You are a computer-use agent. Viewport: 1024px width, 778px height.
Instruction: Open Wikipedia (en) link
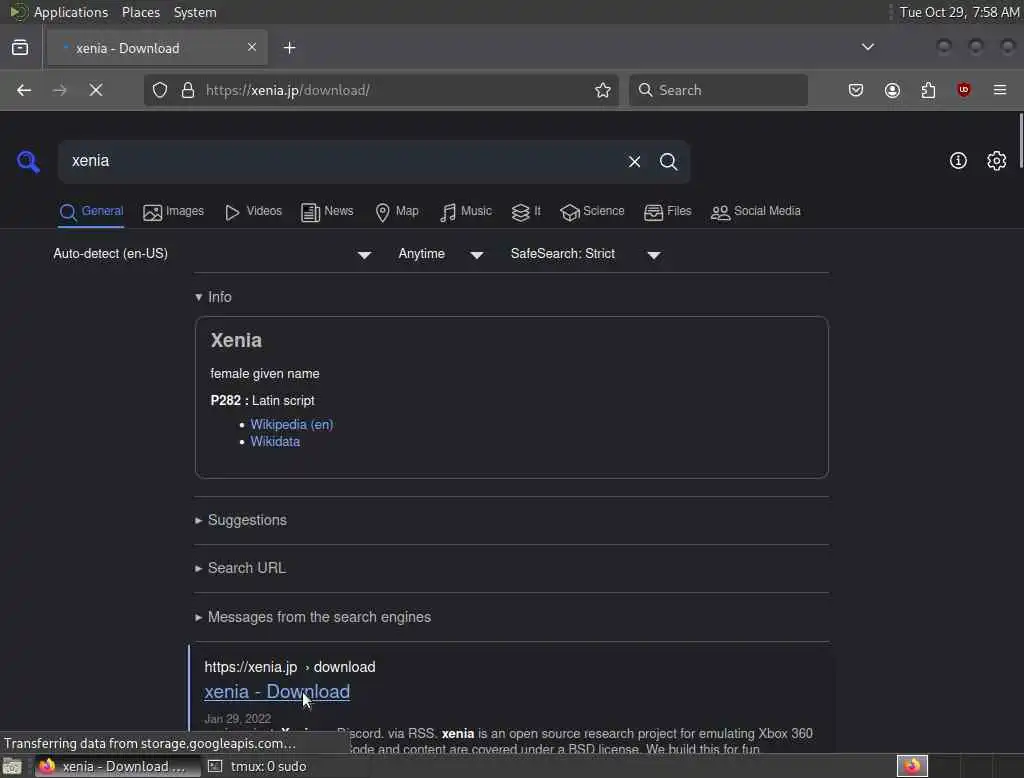pos(291,425)
